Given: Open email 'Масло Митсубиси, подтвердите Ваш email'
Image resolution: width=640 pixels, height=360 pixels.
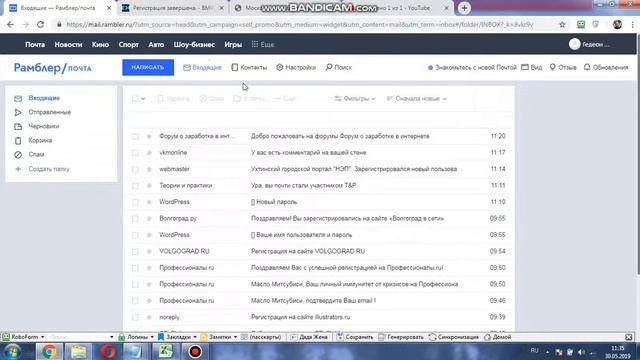Looking at the screenshot, I should tap(313, 301).
